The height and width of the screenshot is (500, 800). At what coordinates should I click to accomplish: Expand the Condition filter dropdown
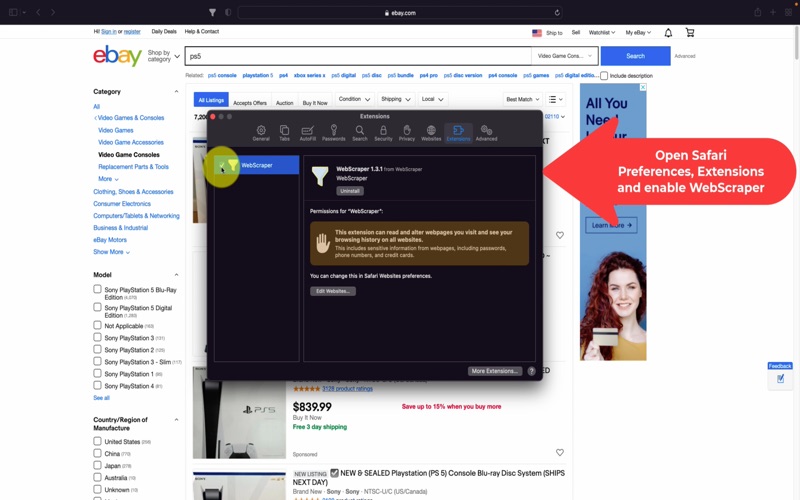point(354,100)
